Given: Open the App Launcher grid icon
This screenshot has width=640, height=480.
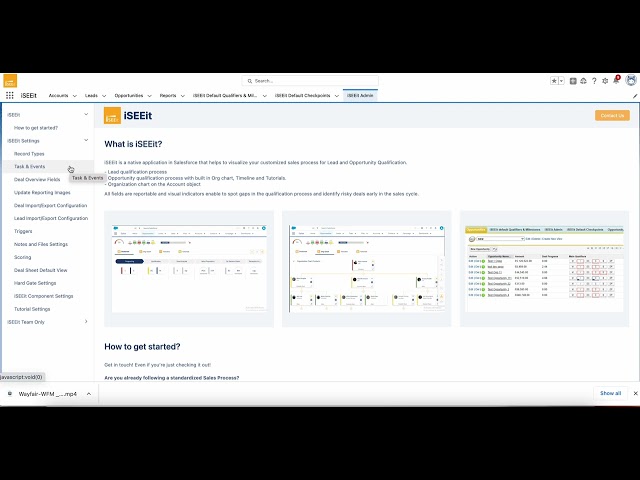Looking at the screenshot, I should (10, 96).
